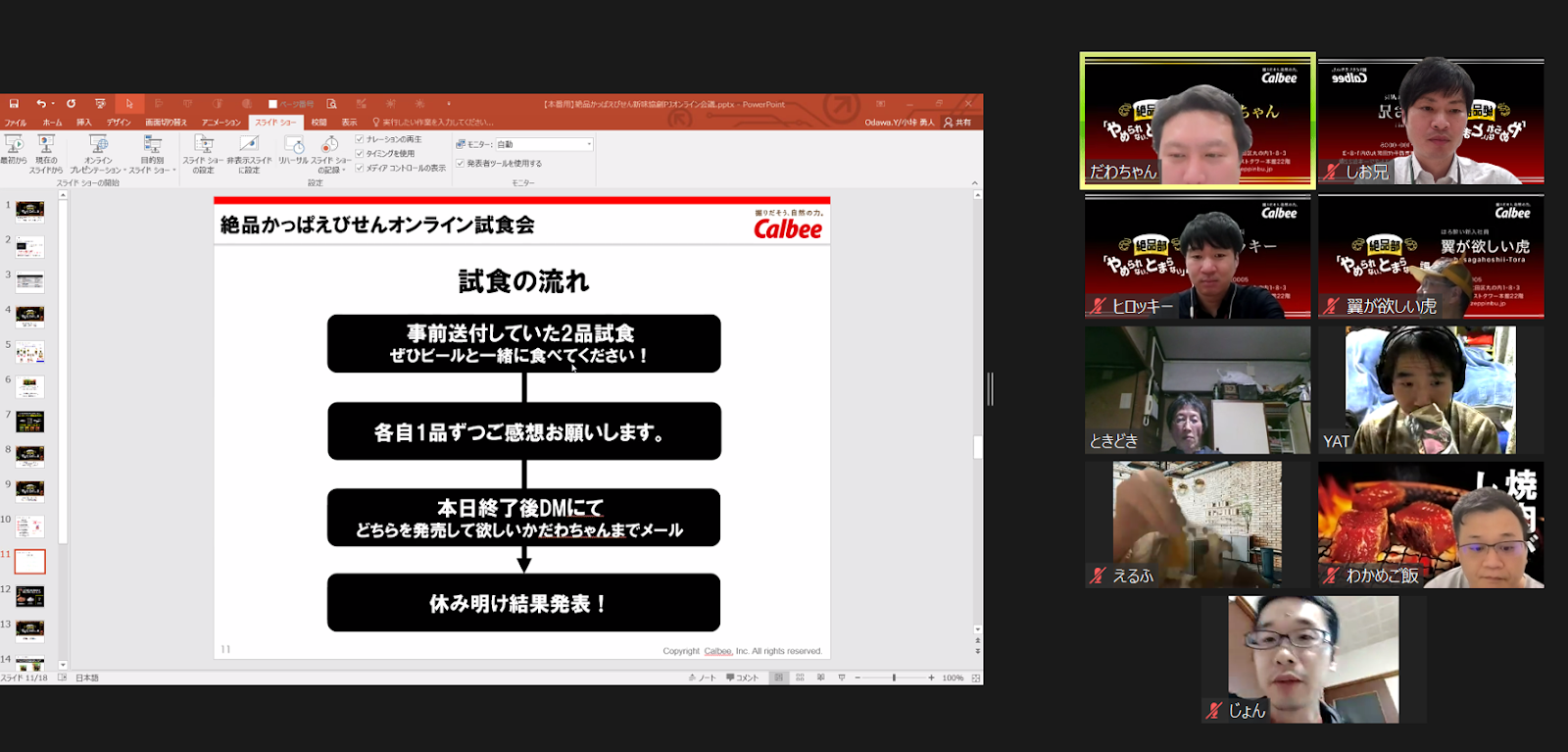The width and height of the screenshot is (1568, 752).
Task: Click the だわちゃん video tile
Action: (x=1198, y=121)
